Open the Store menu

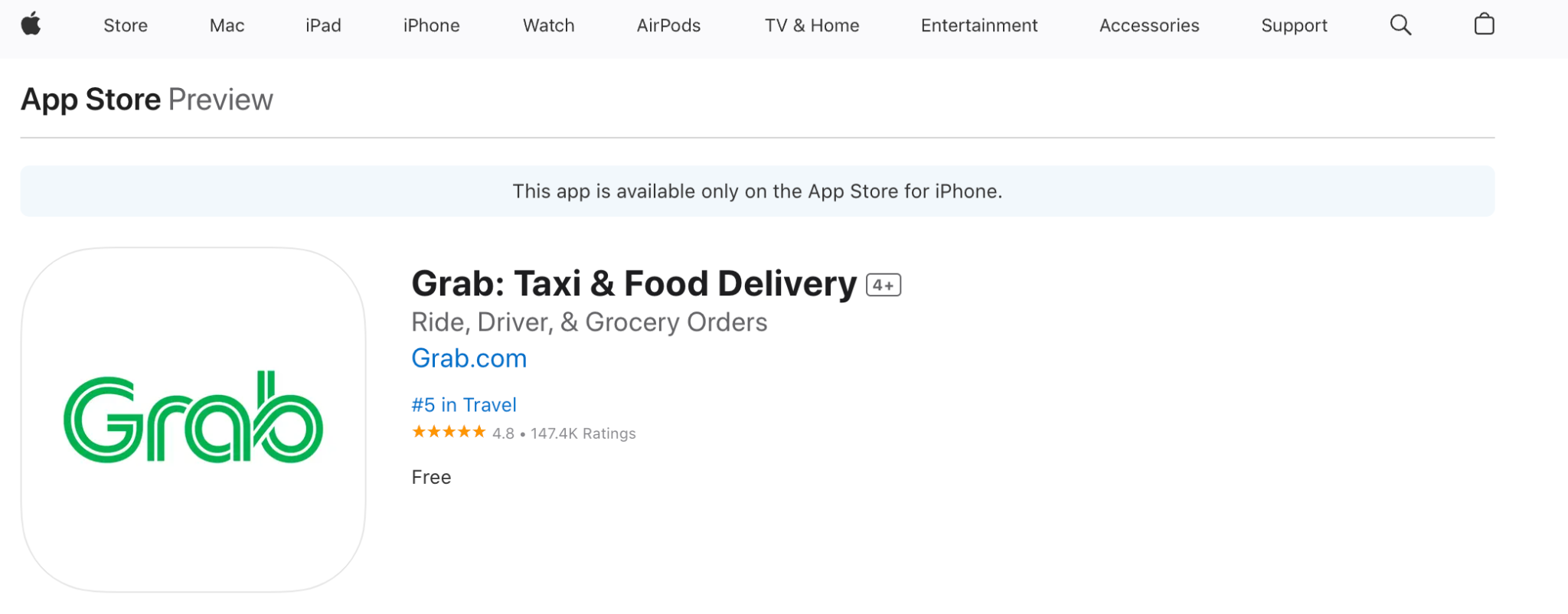[x=126, y=25]
